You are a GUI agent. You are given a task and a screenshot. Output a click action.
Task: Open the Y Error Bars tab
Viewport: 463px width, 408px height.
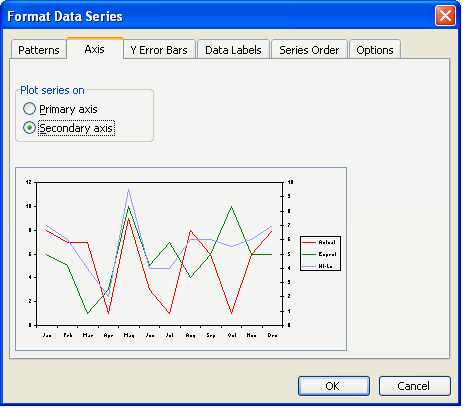[x=159, y=50]
